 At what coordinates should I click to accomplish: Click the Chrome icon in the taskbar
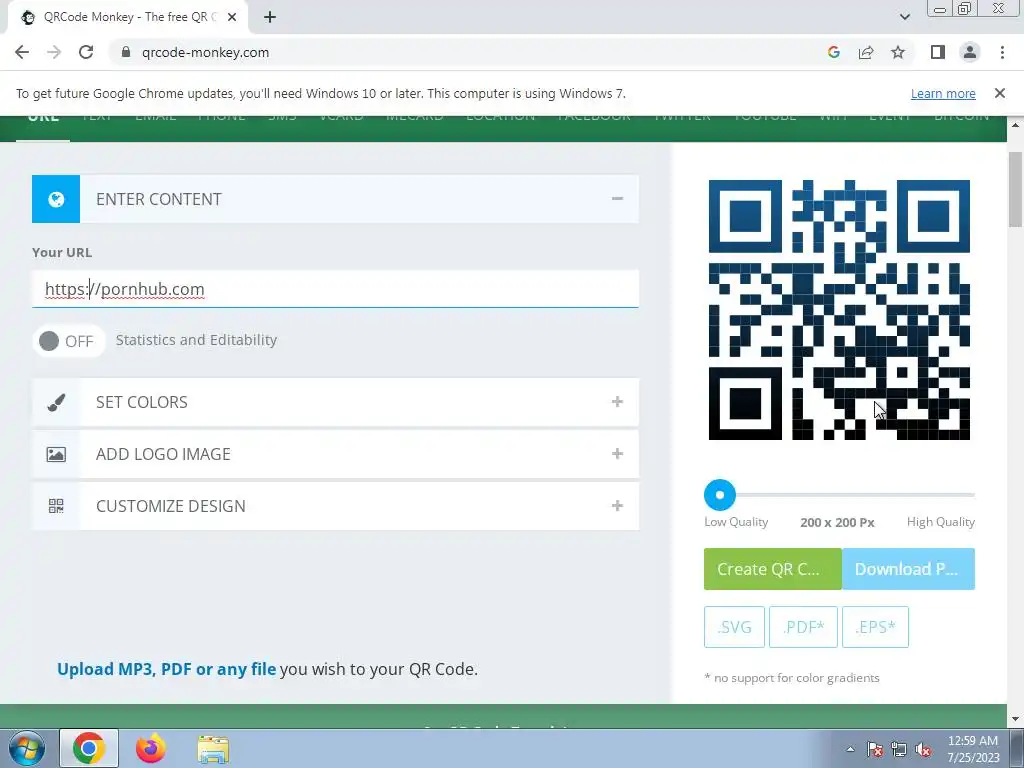pyautogui.click(x=89, y=748)
